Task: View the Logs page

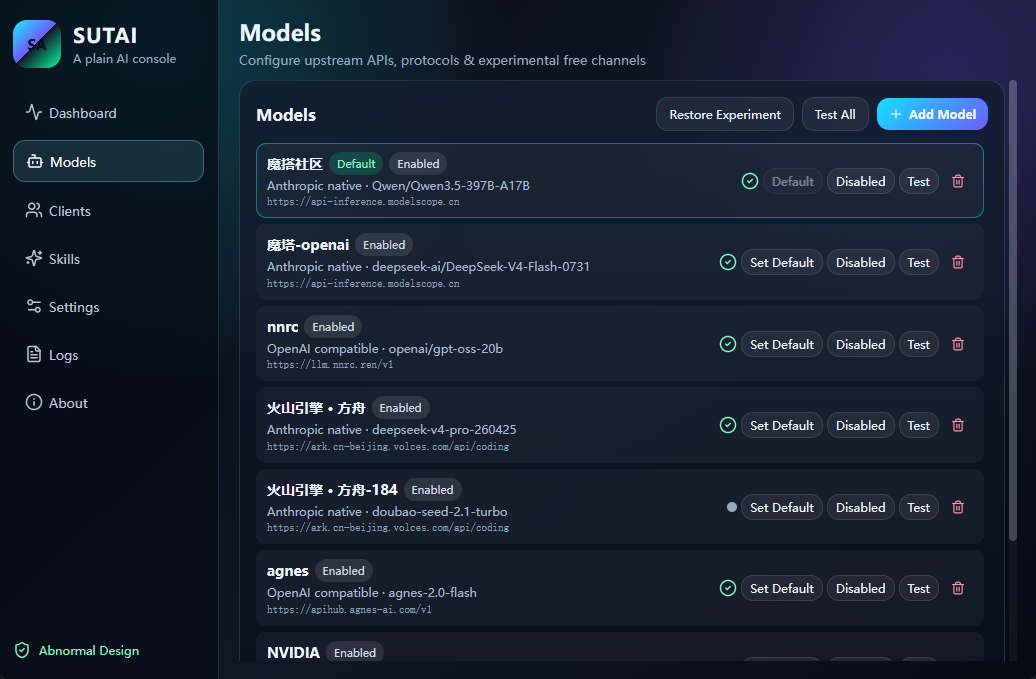Action: coord(108,355)
